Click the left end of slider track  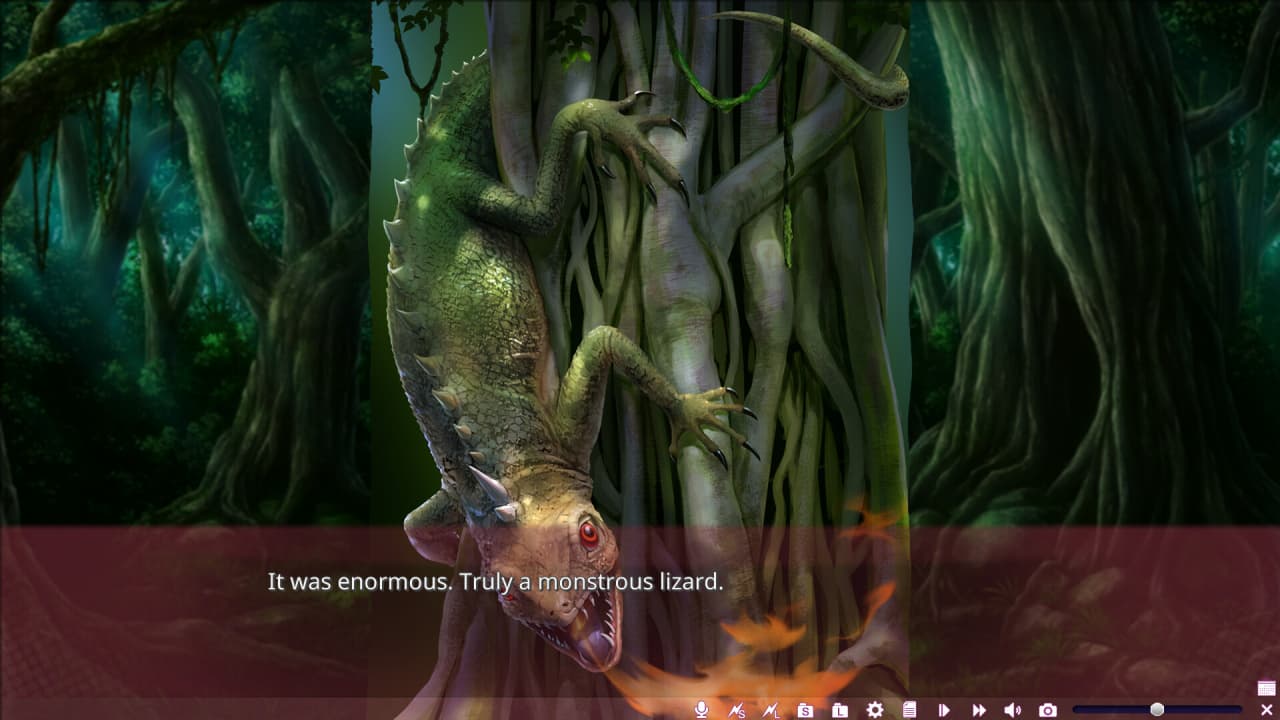coord(1077,709)
